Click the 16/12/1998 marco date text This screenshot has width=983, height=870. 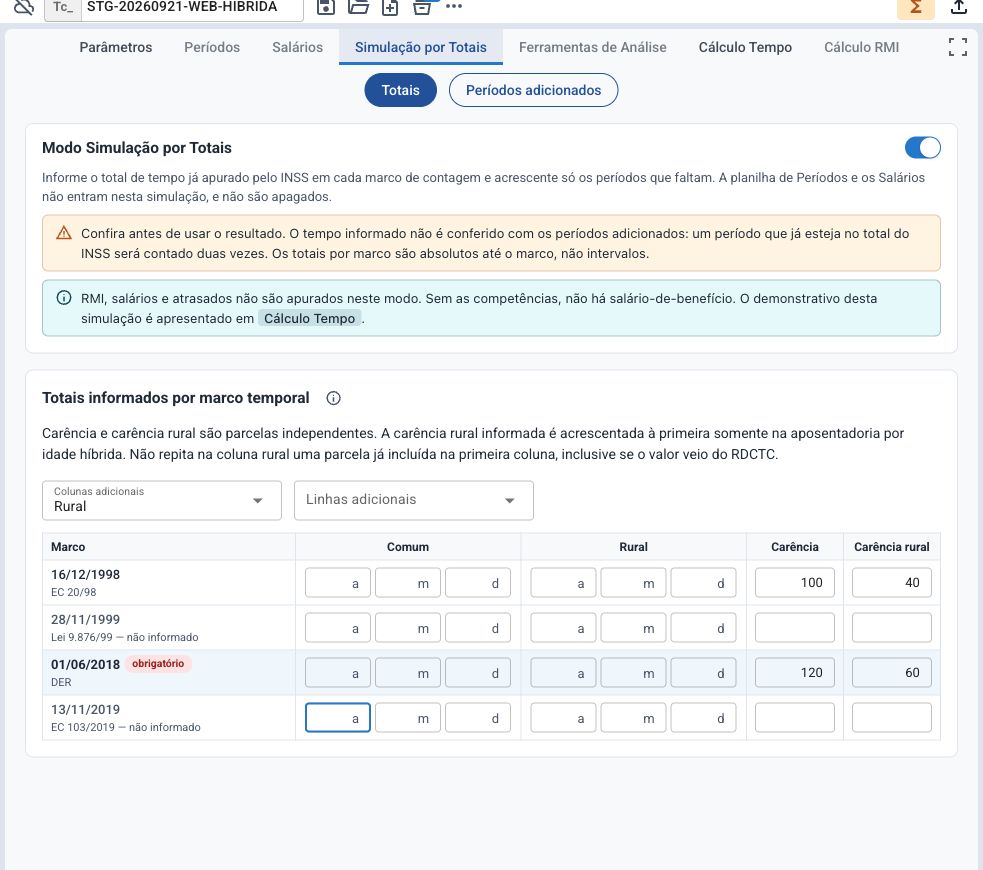85,575
